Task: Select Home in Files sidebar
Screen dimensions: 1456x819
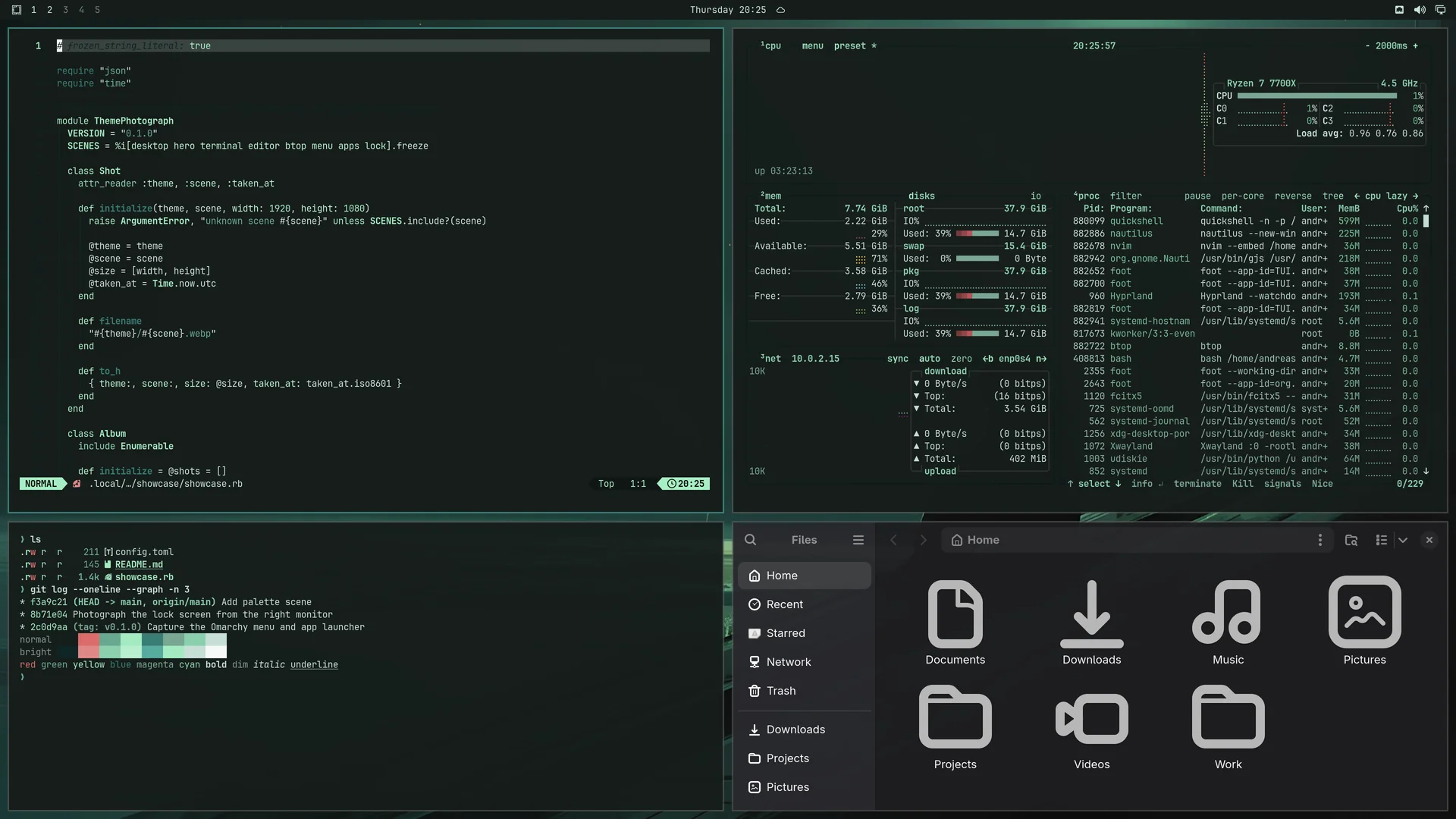Action: tap(804, 576)
